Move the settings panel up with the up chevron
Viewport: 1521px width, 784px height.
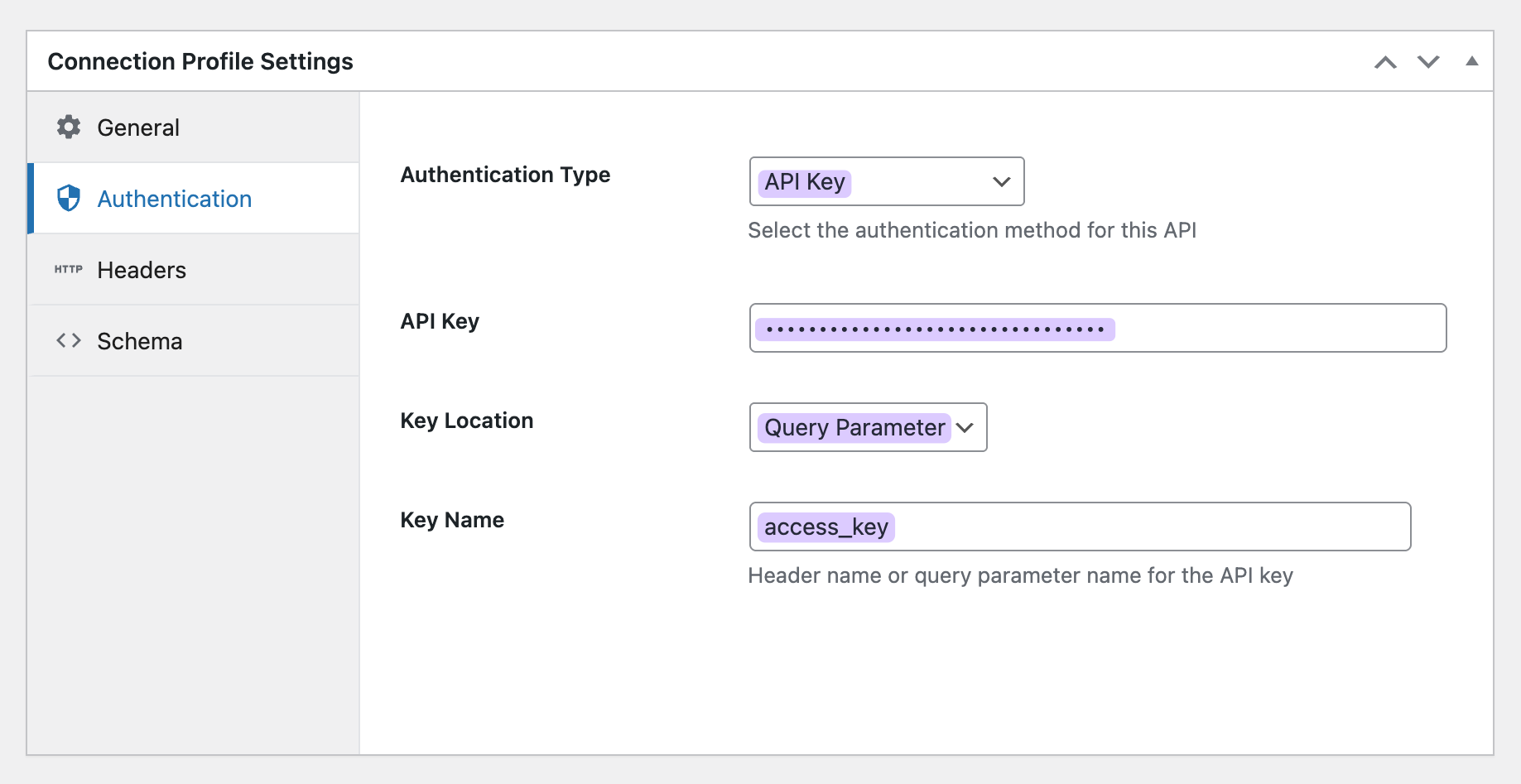(1385, 62)
